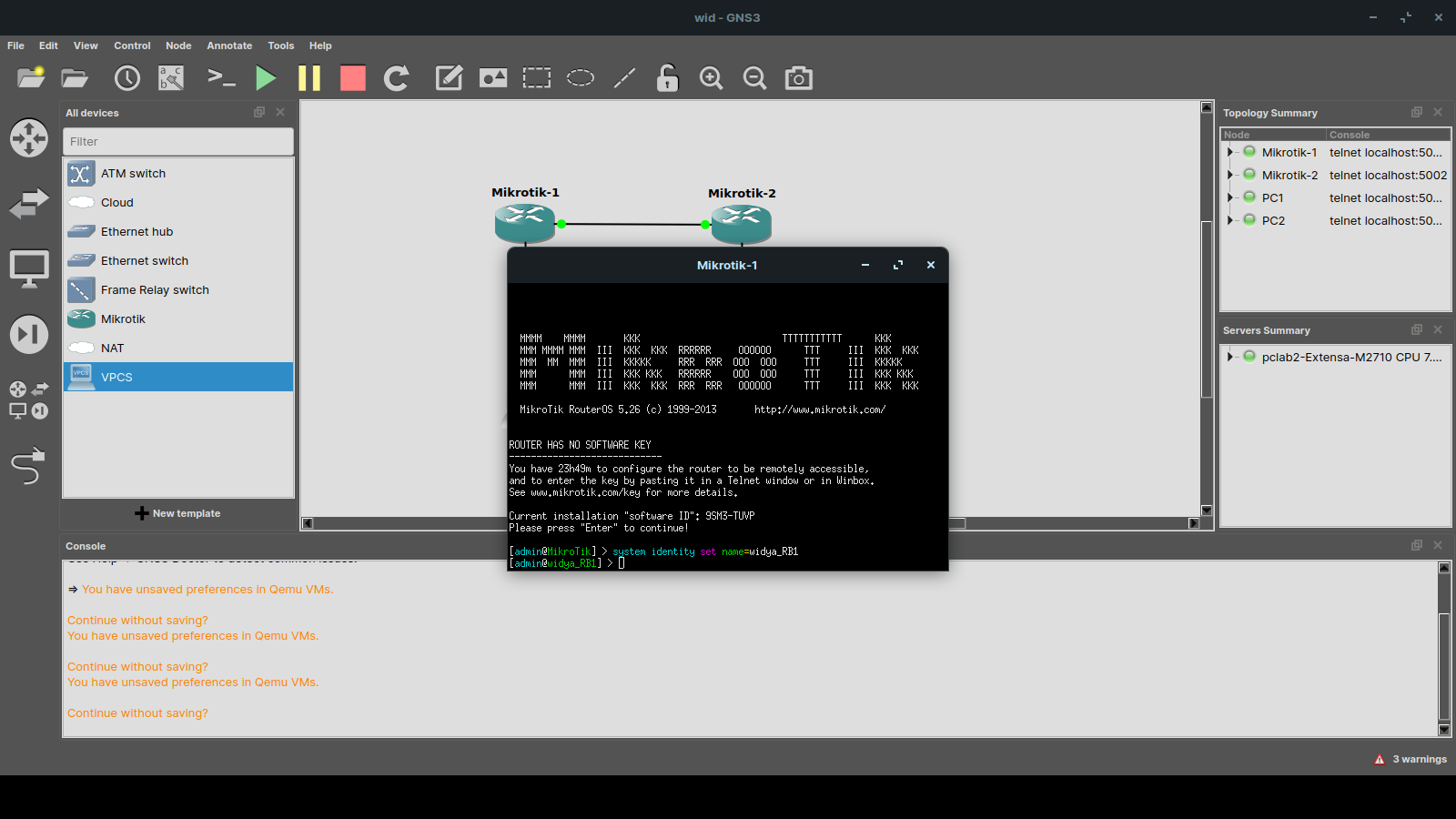This screenshot has height=819, width=1456.
Task: Select Mikrotik-2 router on canvas
Action: [x=742, y=224]
